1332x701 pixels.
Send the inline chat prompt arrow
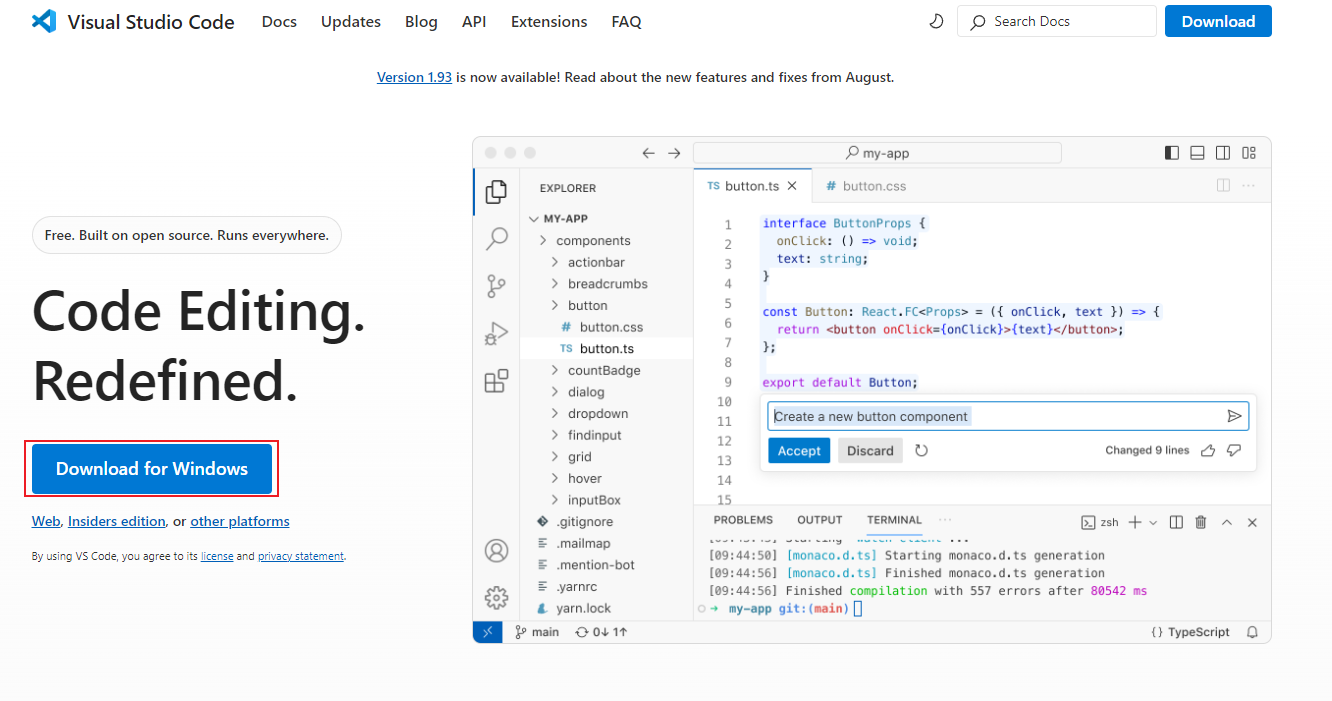(x=1235, y=416)
